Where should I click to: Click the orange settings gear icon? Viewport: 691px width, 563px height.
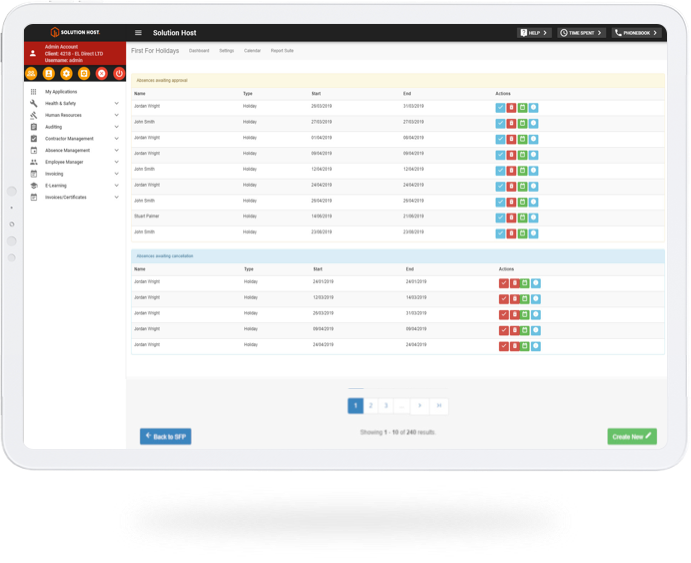(67, 73)
